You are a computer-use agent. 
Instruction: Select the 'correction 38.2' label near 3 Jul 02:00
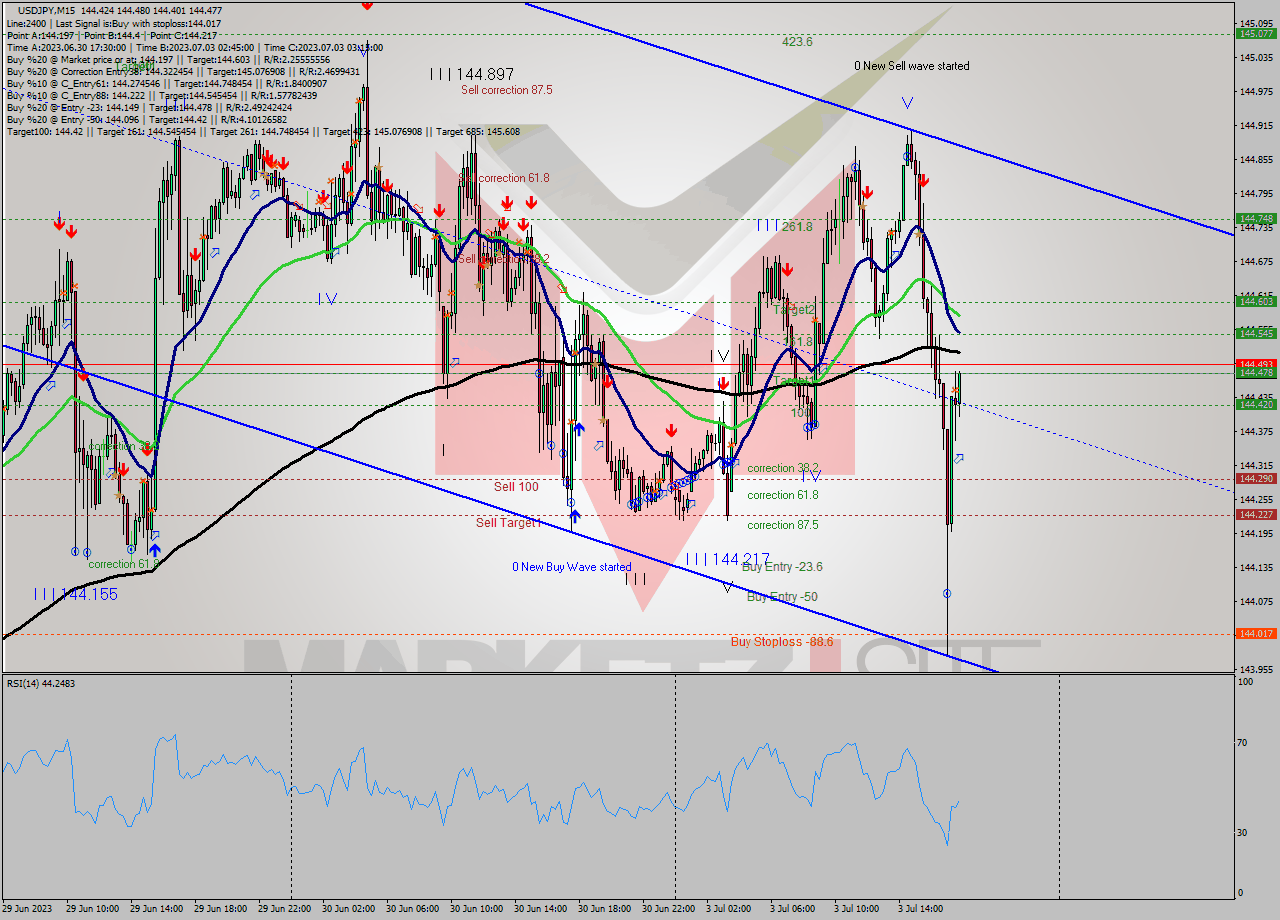point(783,468)
